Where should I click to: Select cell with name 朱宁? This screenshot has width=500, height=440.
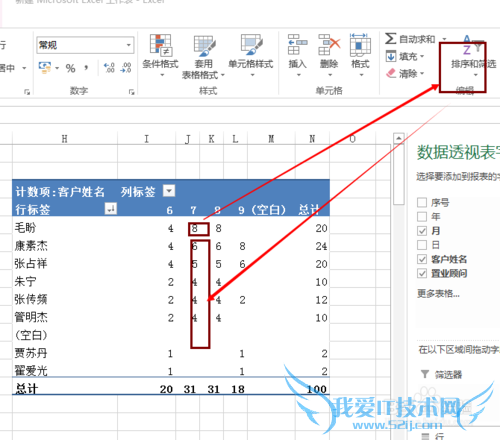click(x=65, y=282)
